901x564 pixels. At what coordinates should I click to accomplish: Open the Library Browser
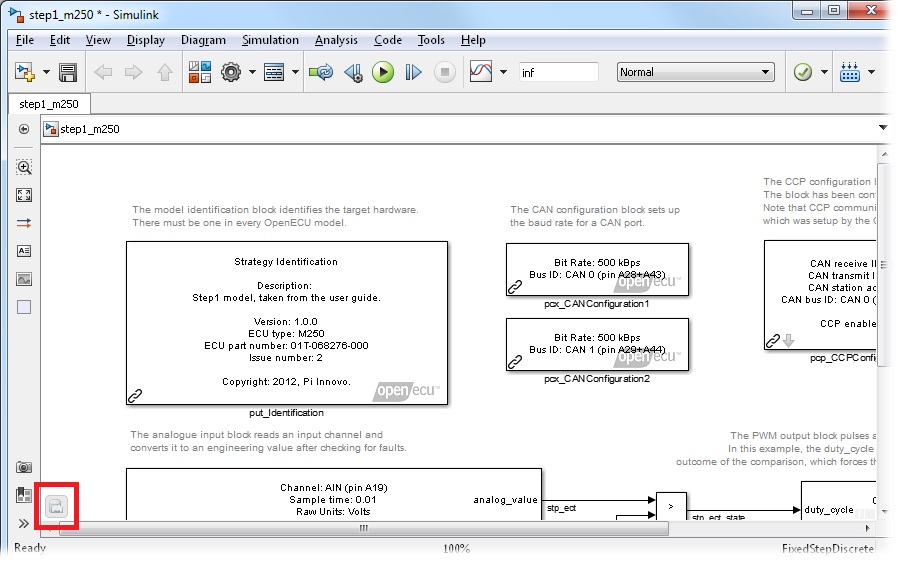pyautogui.click(x=200, y=72)
